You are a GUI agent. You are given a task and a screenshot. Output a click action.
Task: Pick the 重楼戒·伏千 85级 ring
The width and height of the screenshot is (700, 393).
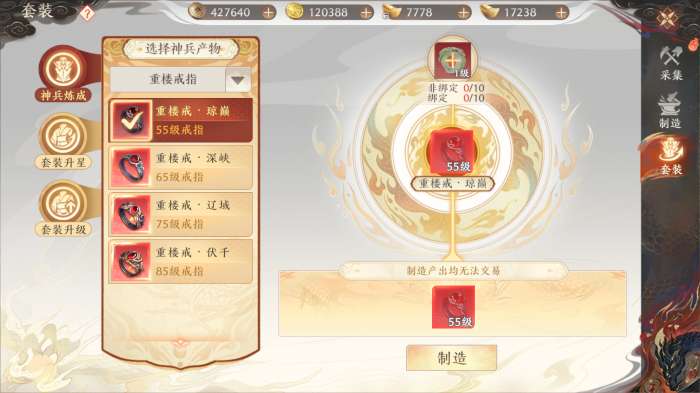point(181,262)
